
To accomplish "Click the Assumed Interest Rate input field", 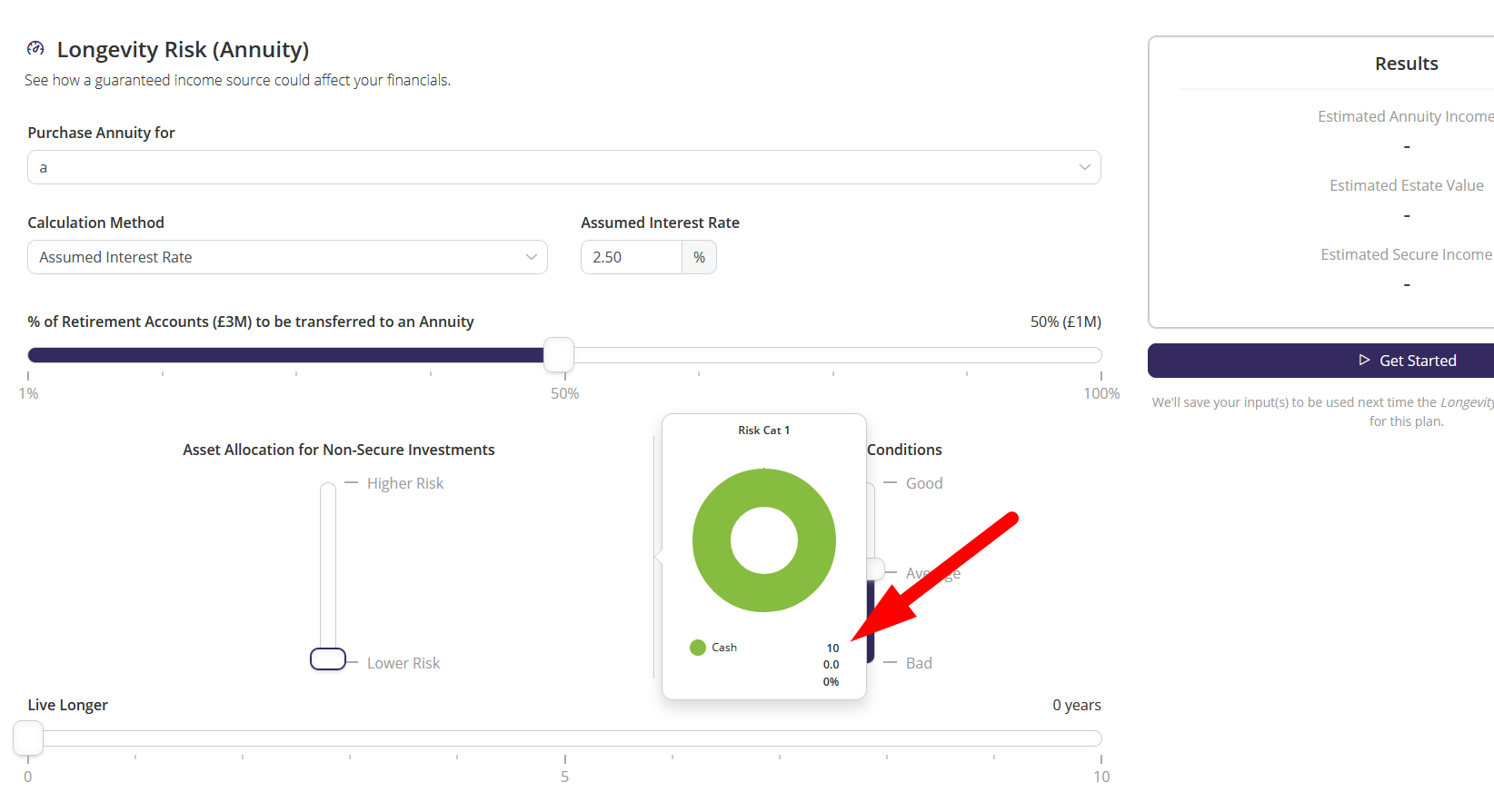I will pyautogui.click(x=632, y=257).
